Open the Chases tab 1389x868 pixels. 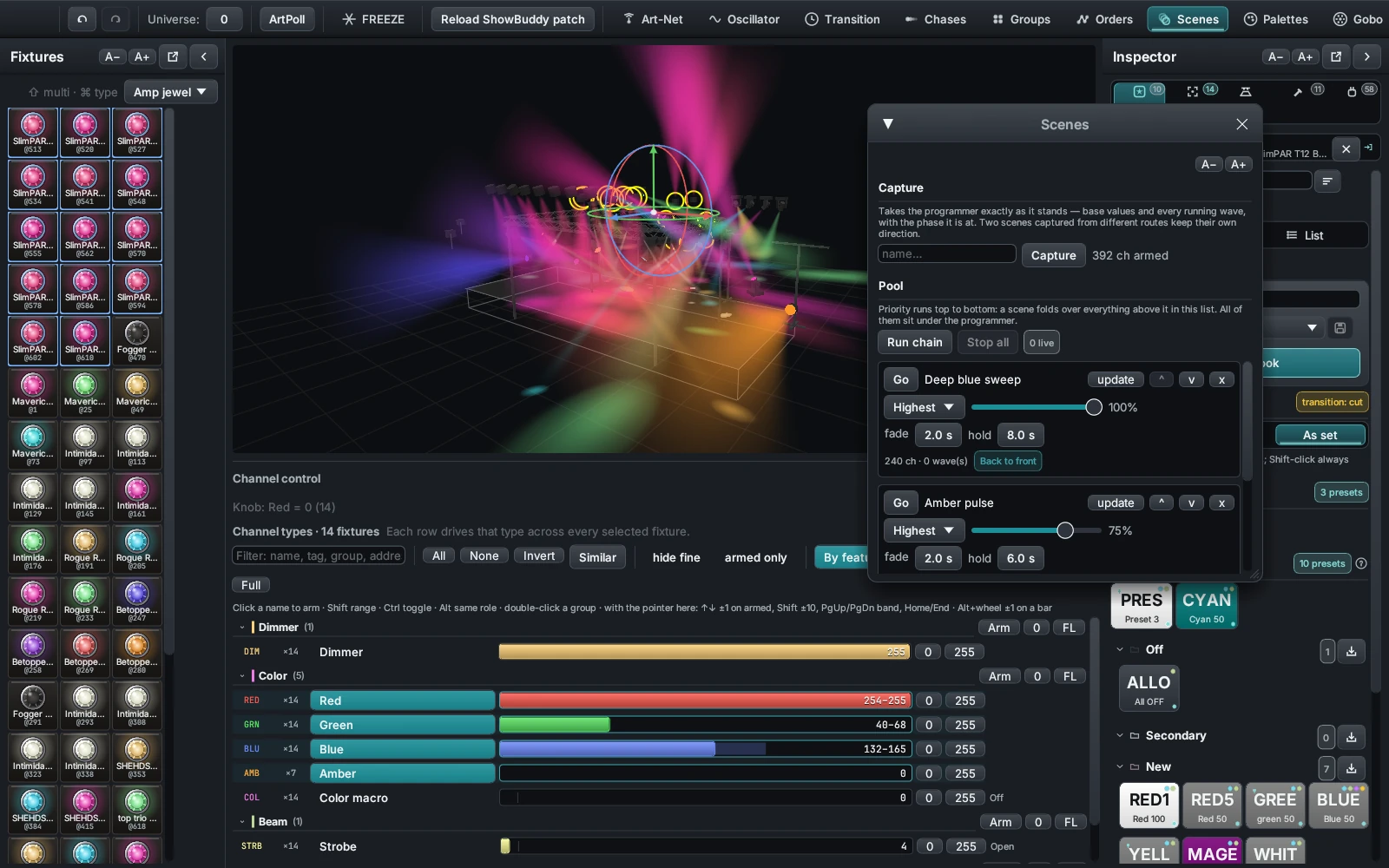coord(935,19)
